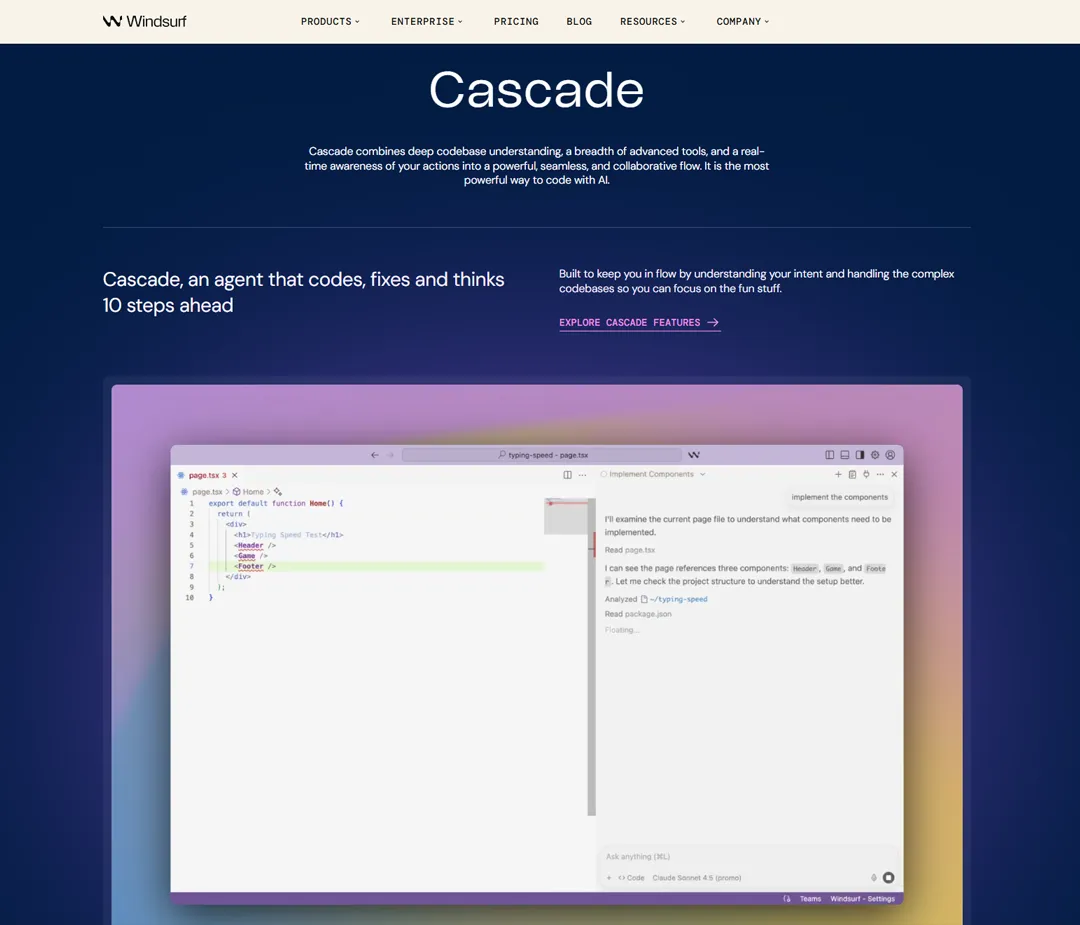The height and width of the screenshot is (925, 1080).
Task: Click the 'implement the components' message bubble
Action: tap(840, 497)
